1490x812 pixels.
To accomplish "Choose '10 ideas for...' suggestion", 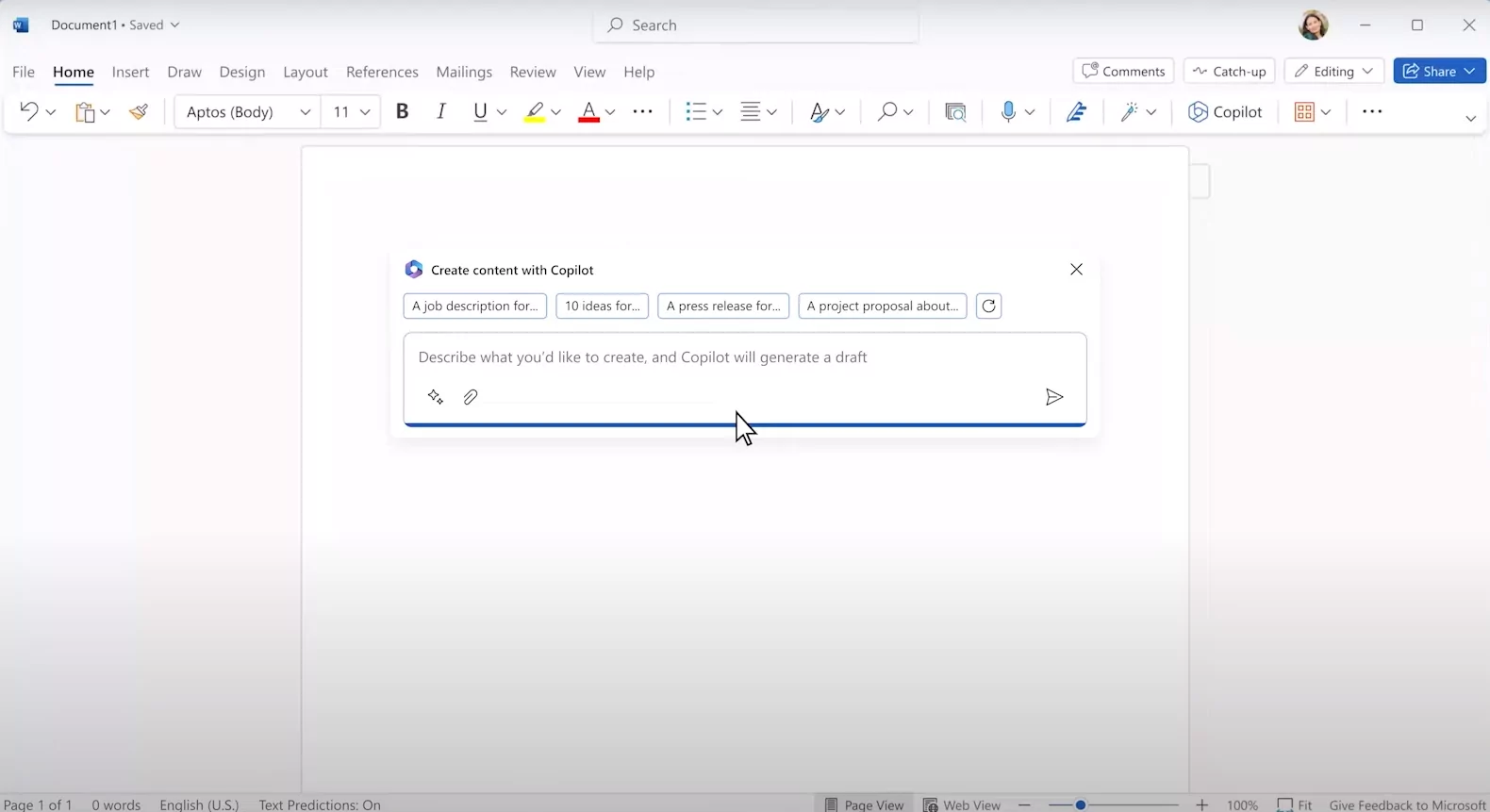I will tap(602, 306).
